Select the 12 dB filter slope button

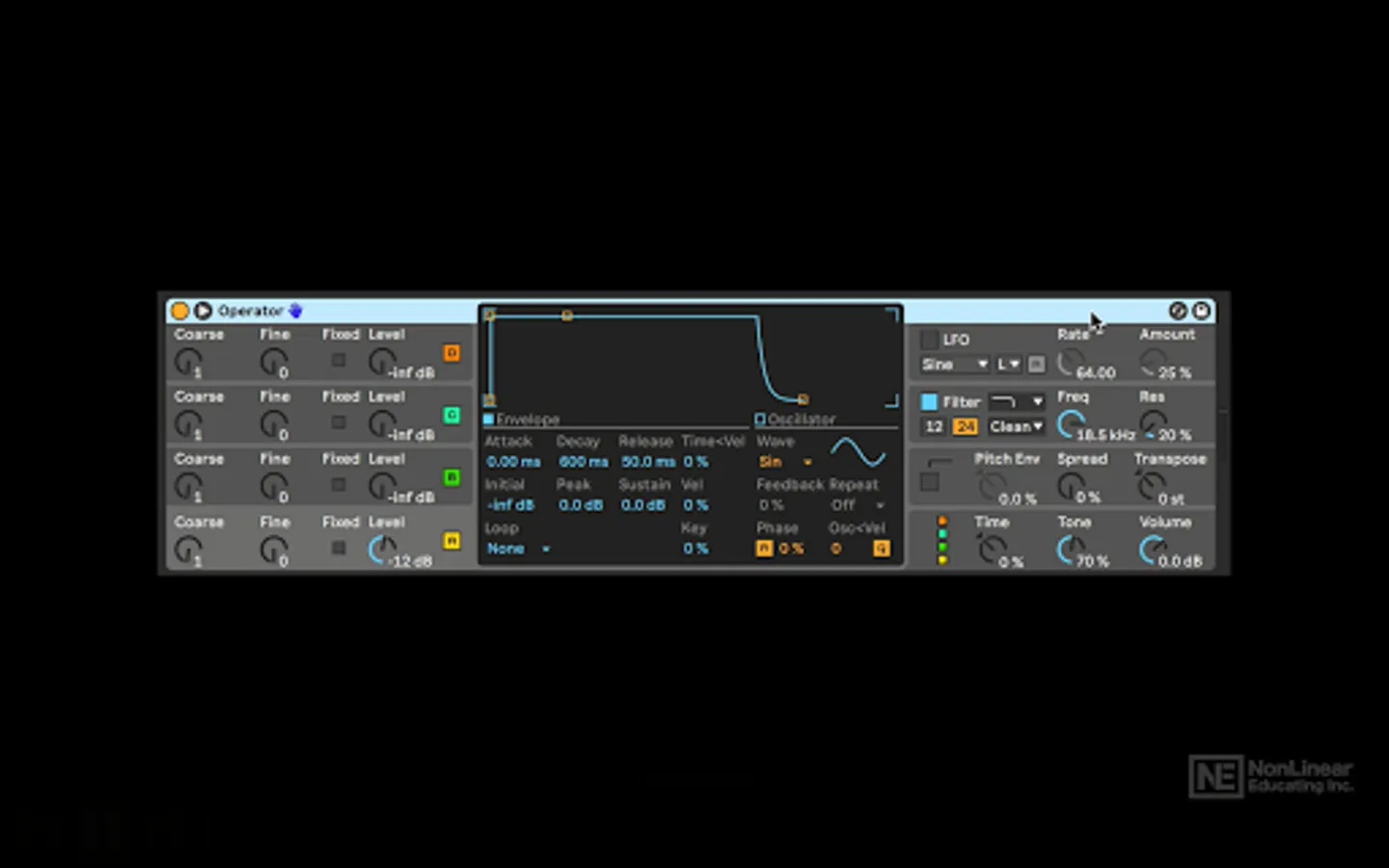(934, 426)
